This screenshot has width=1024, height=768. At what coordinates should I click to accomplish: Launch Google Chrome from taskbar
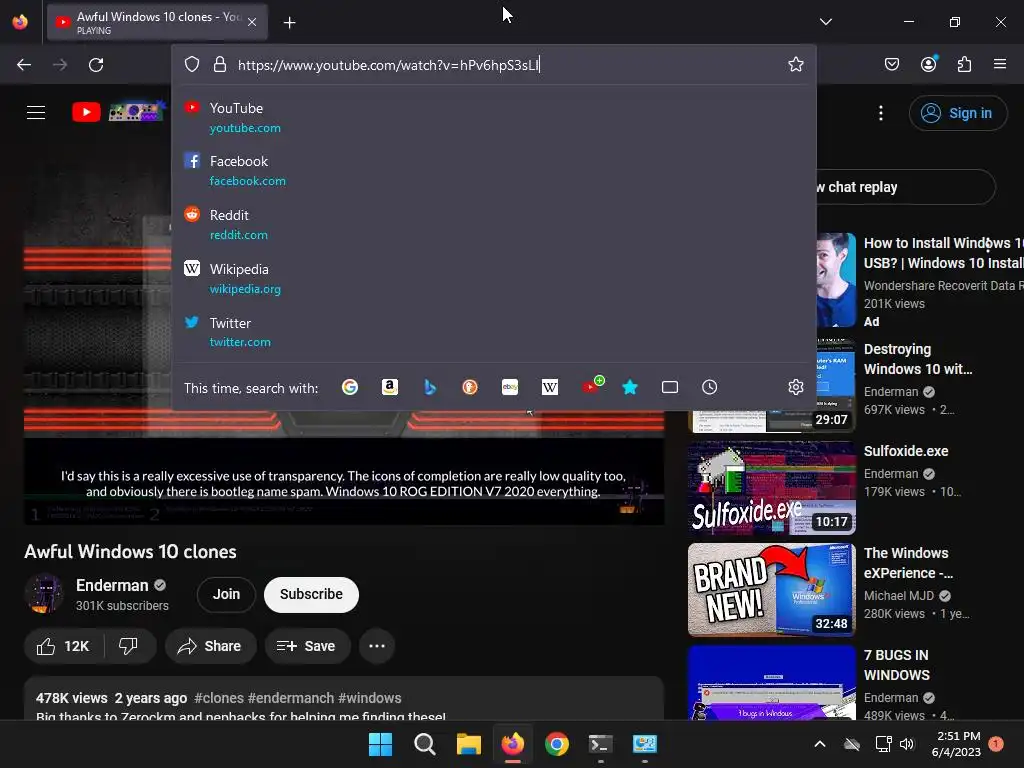pos(556,744)
